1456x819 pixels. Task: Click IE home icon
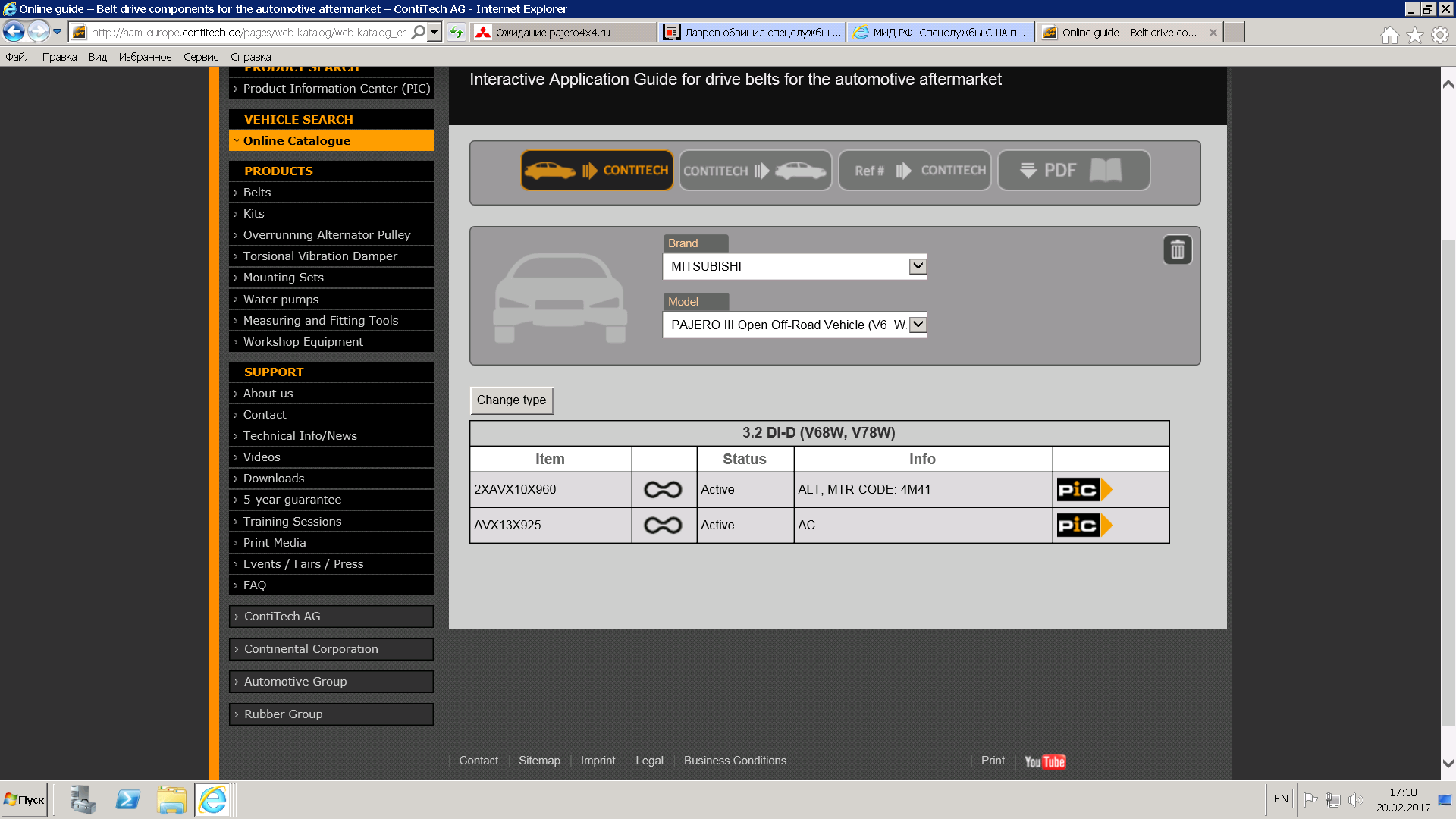(1389, 35)
